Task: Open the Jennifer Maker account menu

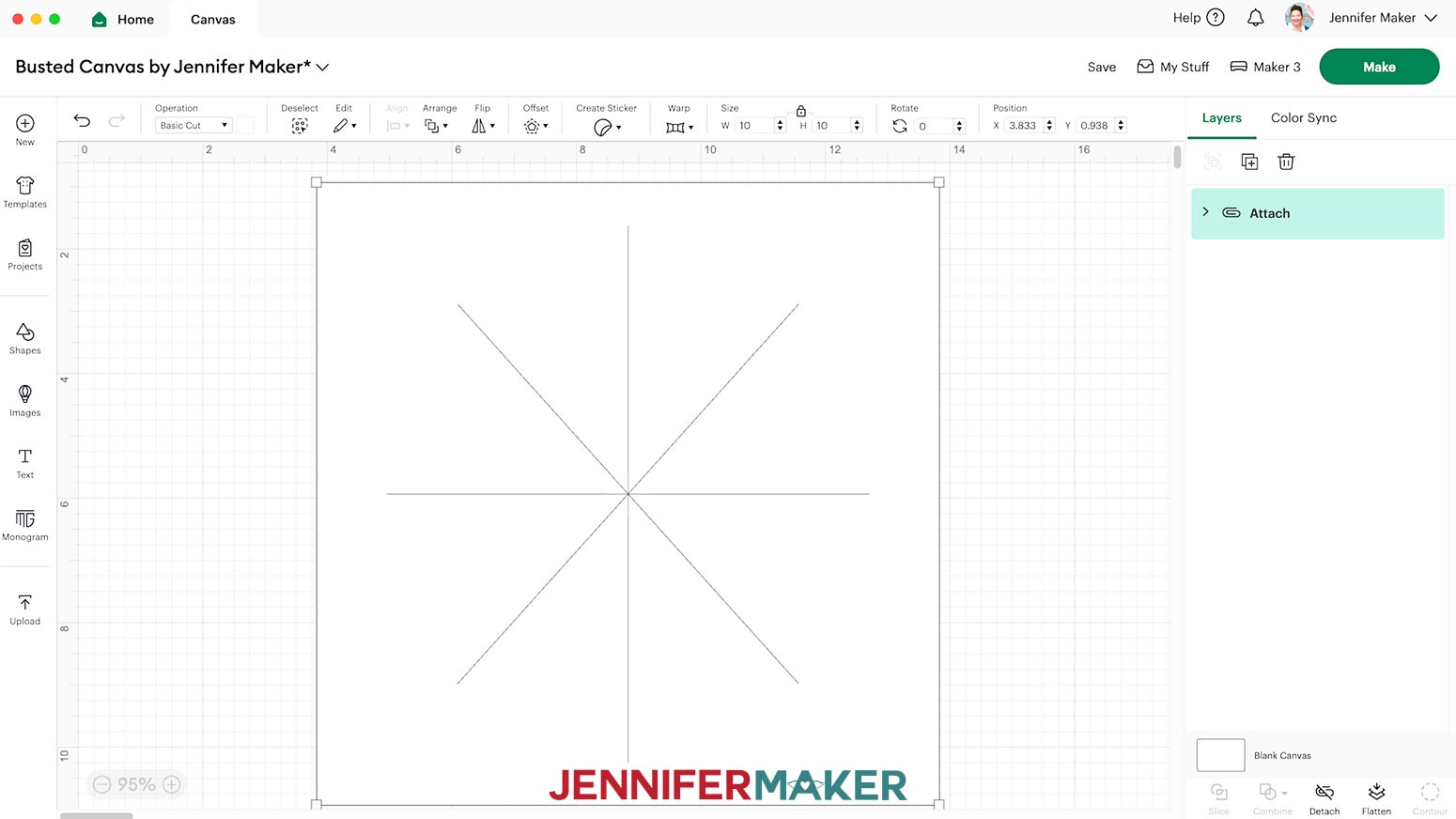Action: coord(1383,18)
